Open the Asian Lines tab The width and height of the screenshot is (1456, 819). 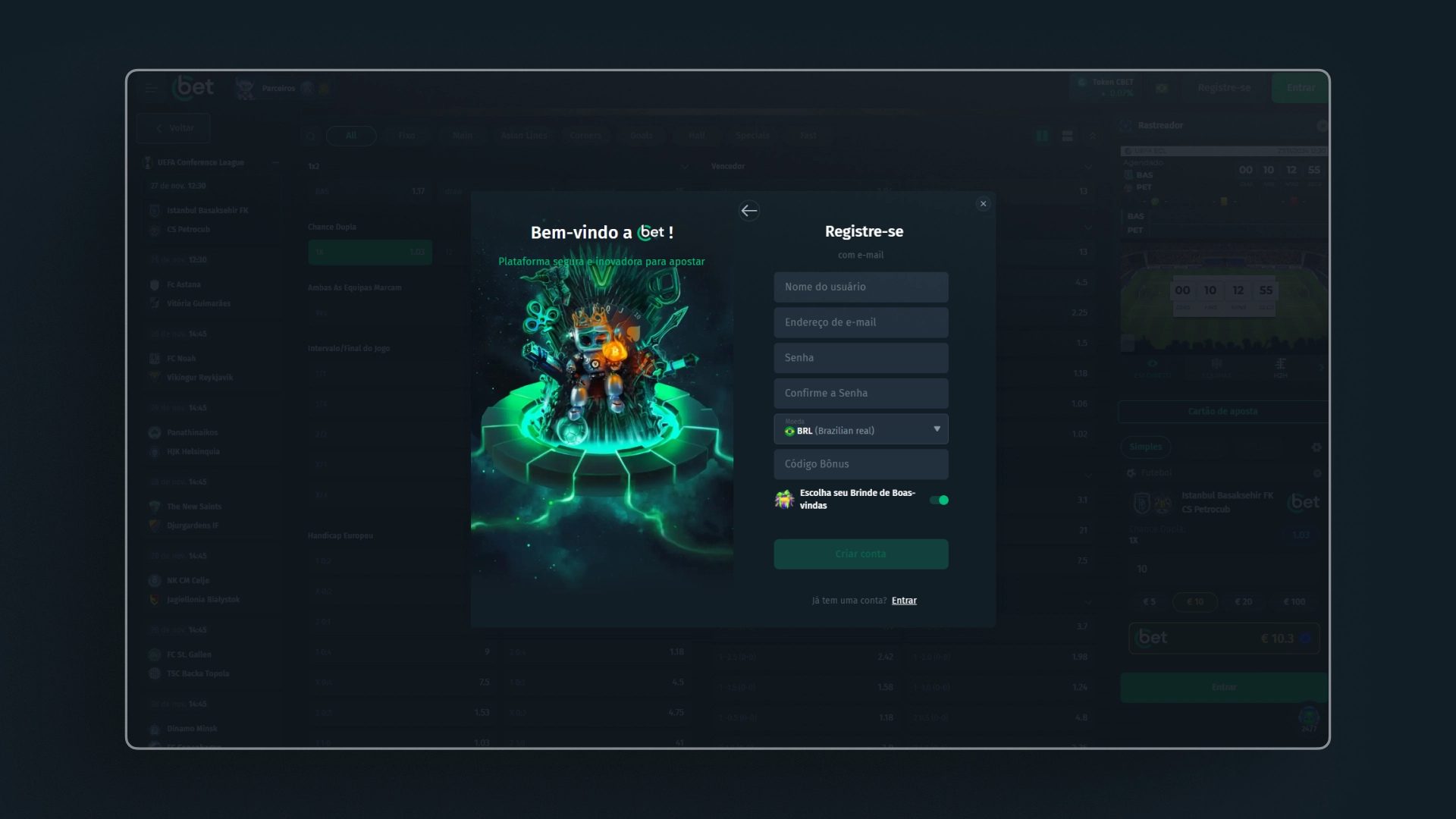click(524, 136)
